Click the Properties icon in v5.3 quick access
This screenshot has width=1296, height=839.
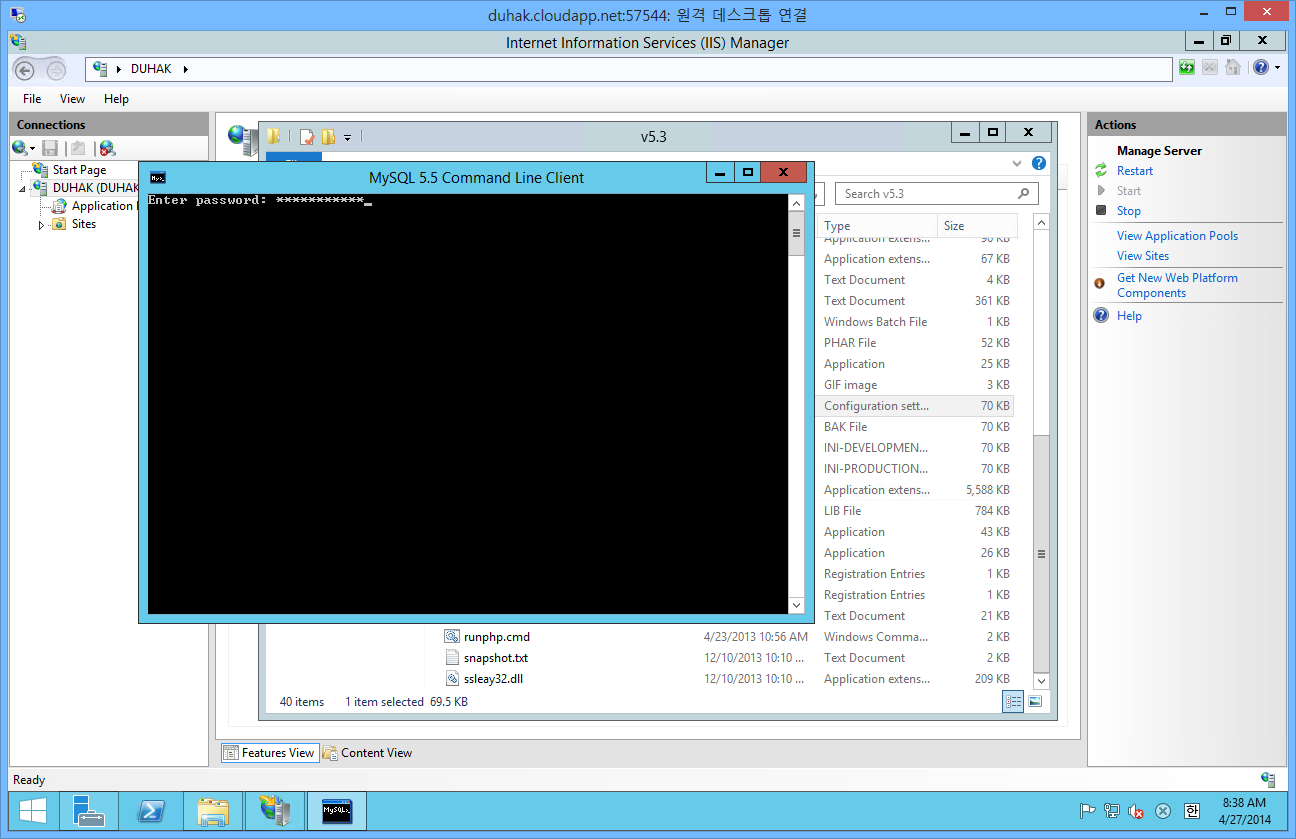(307, 137)
